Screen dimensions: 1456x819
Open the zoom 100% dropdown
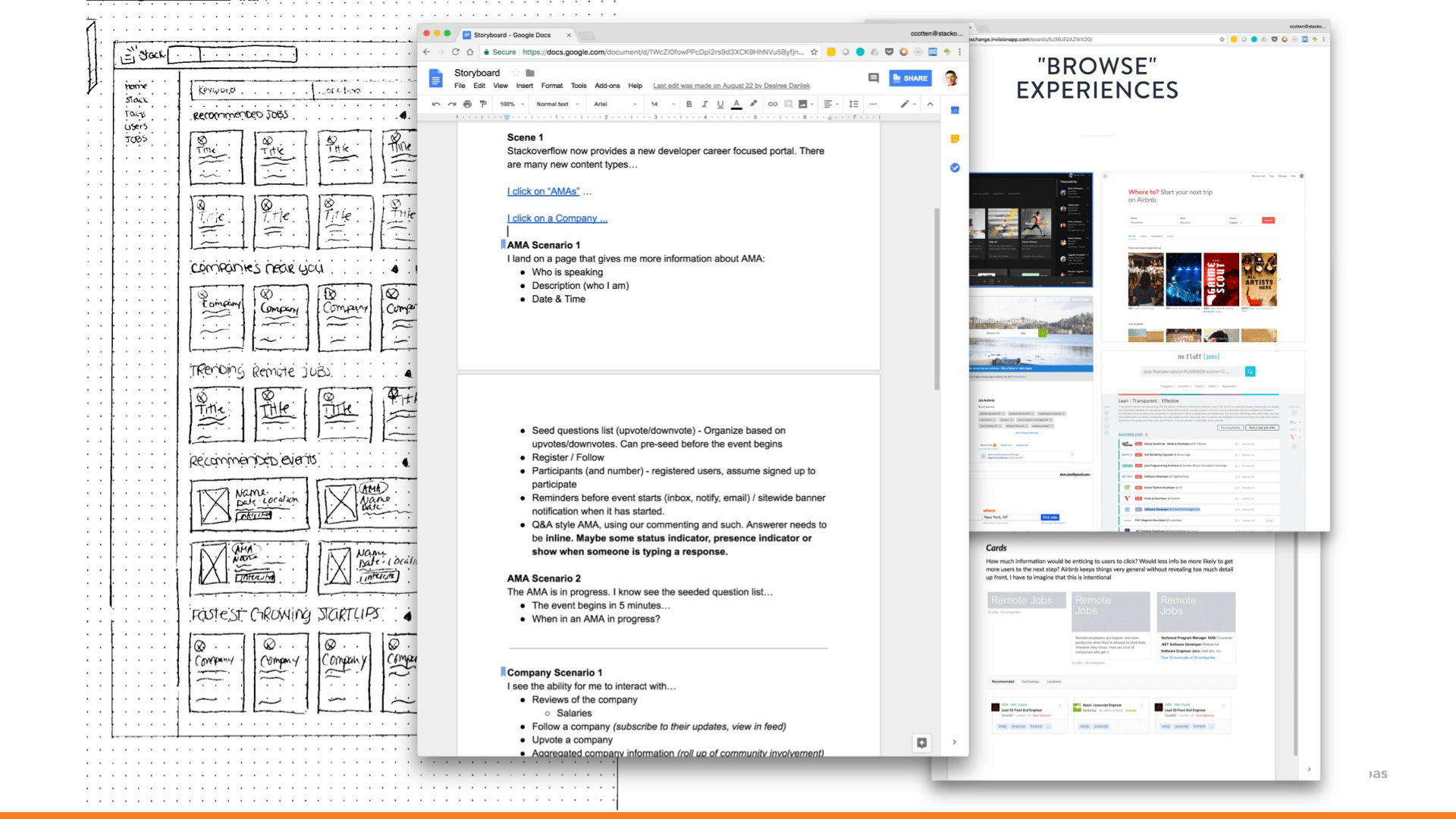(x=511, y=104)
